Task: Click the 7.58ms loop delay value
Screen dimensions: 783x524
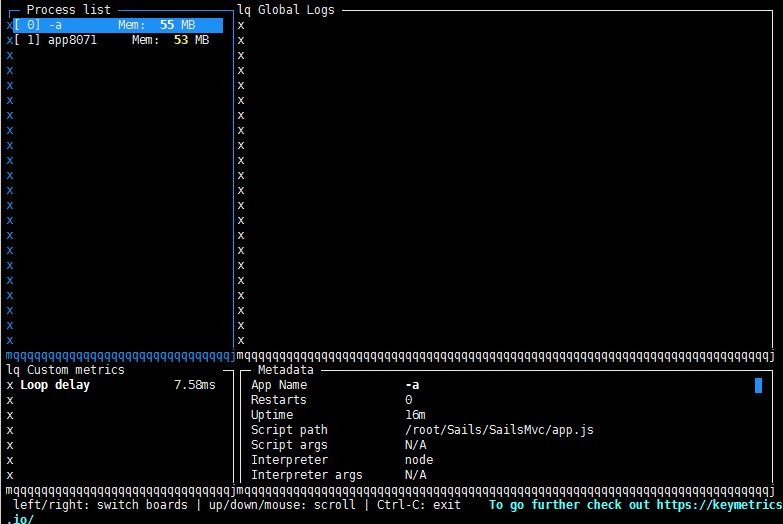Action: (x=195, y=385)
